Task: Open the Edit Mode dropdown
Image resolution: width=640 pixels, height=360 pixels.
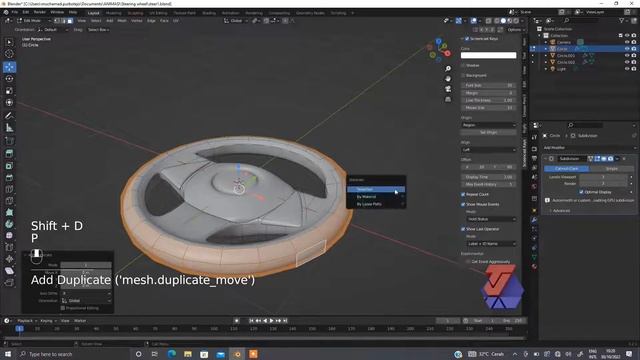Action: [x=34, y=20]
